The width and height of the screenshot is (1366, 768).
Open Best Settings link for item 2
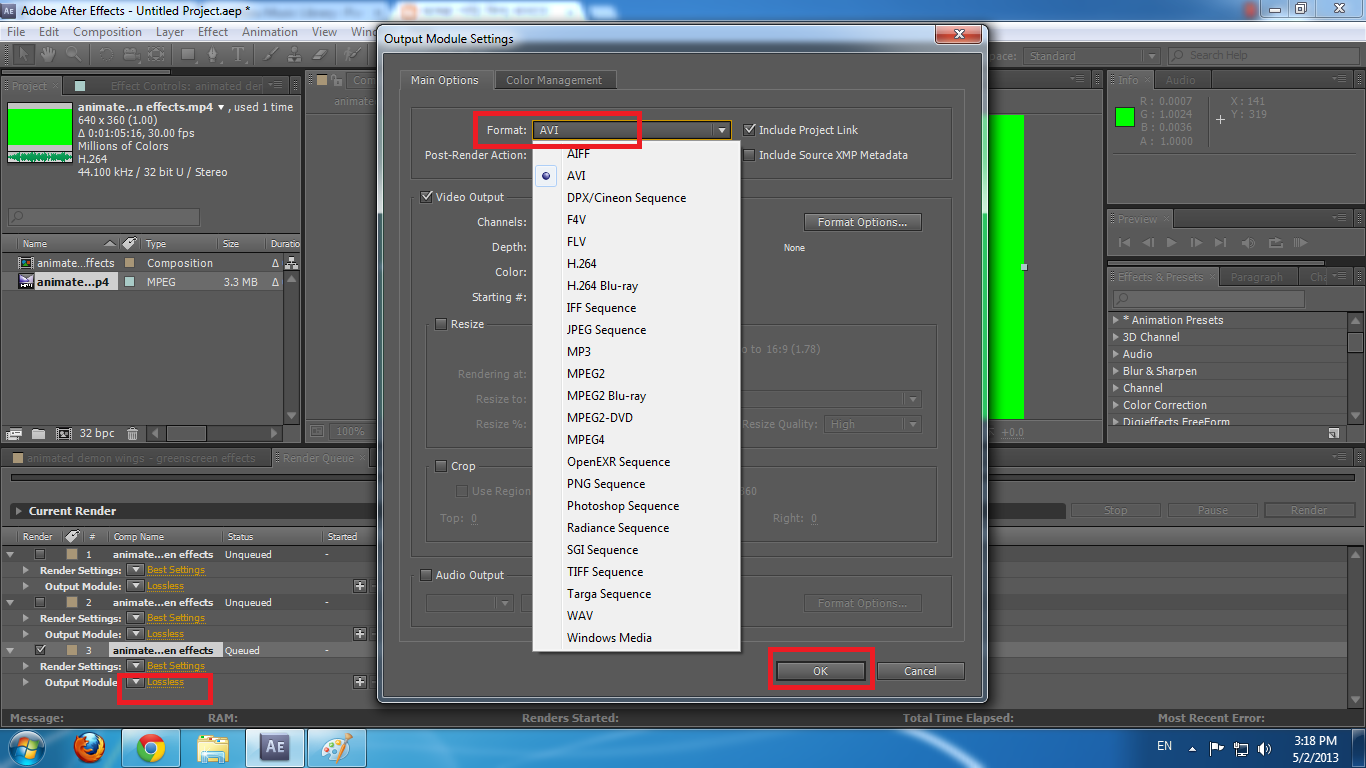[176, 618]
